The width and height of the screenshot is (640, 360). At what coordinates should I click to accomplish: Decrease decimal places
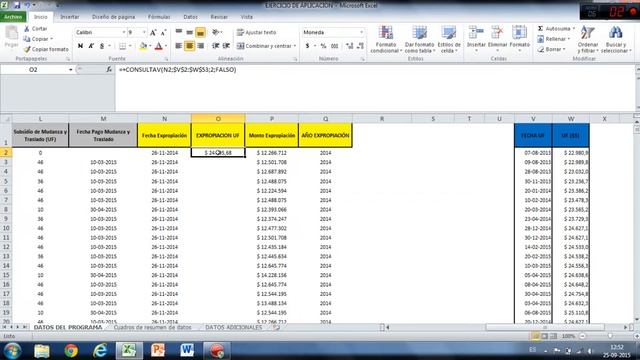click(360, 46)
